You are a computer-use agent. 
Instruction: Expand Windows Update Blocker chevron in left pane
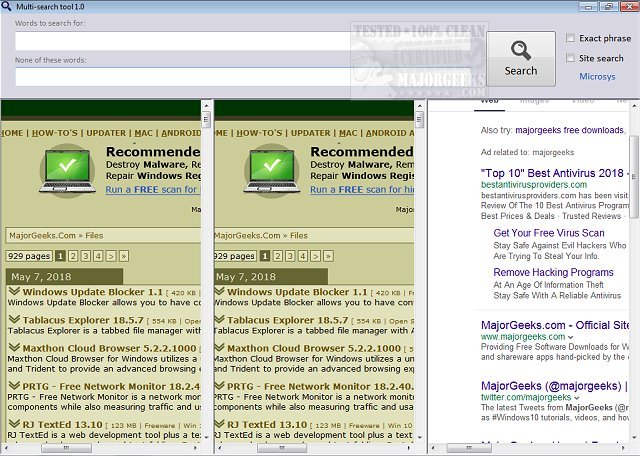point(14,291)
